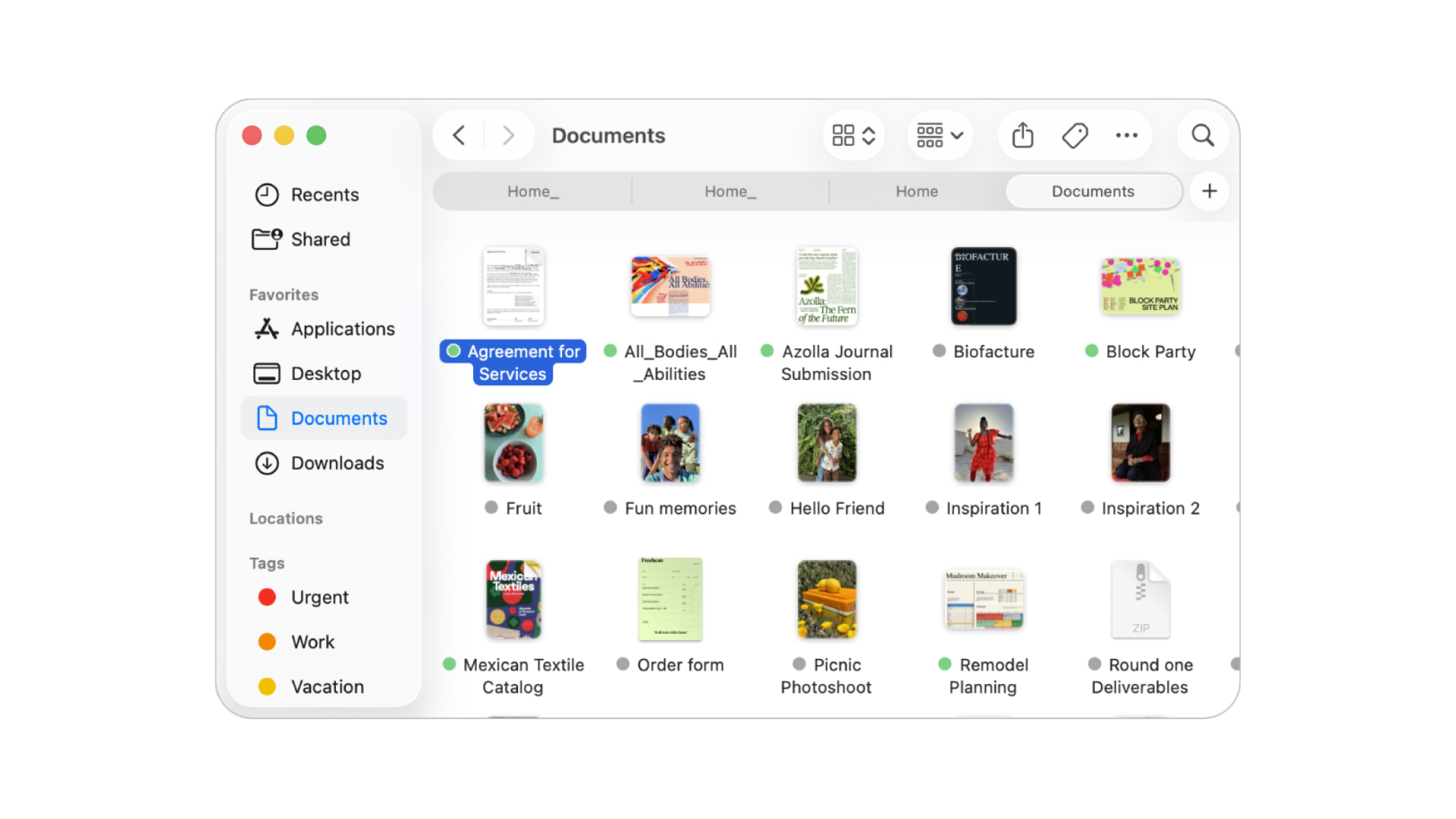
Task: Go back with the left chevron
Action: pos(459,136)
